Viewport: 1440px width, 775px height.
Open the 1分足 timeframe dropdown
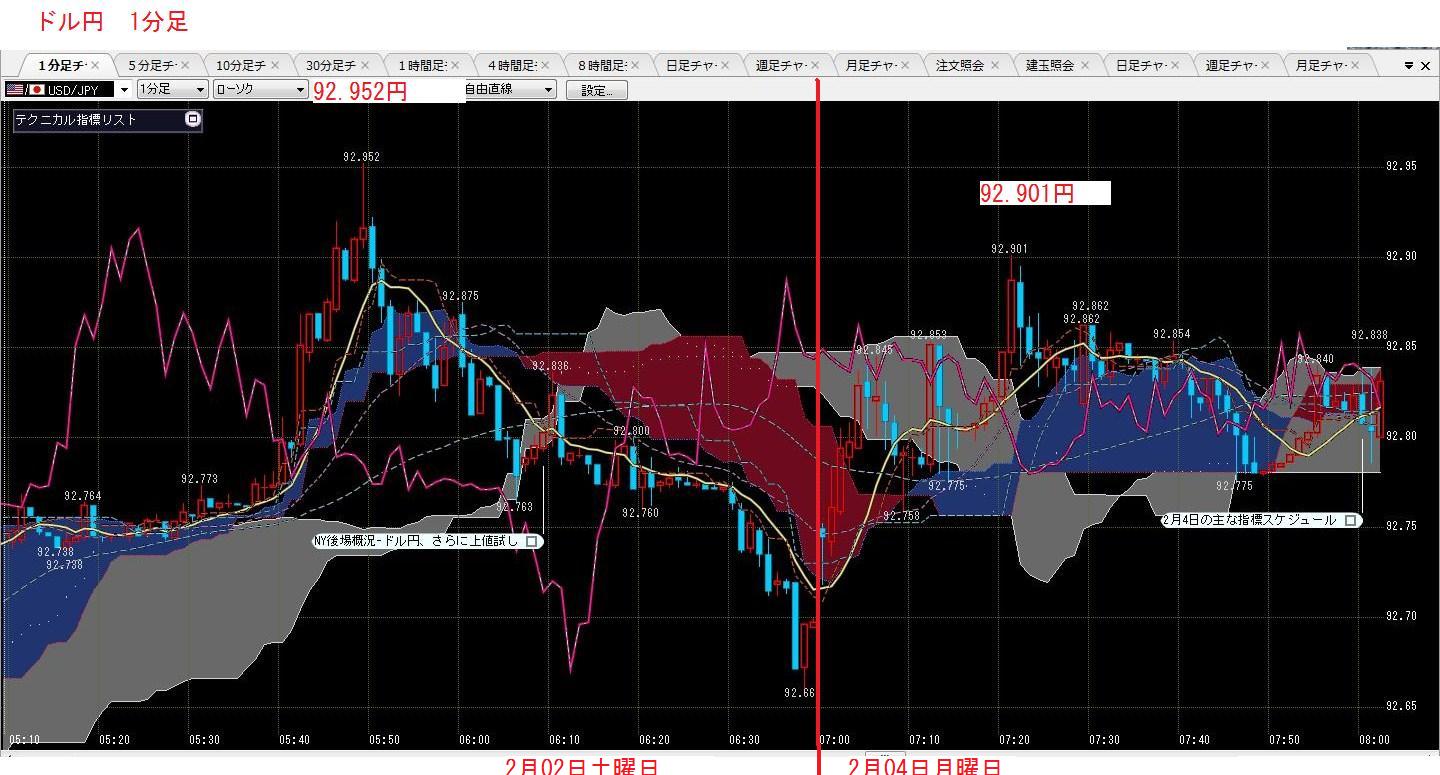172,89
